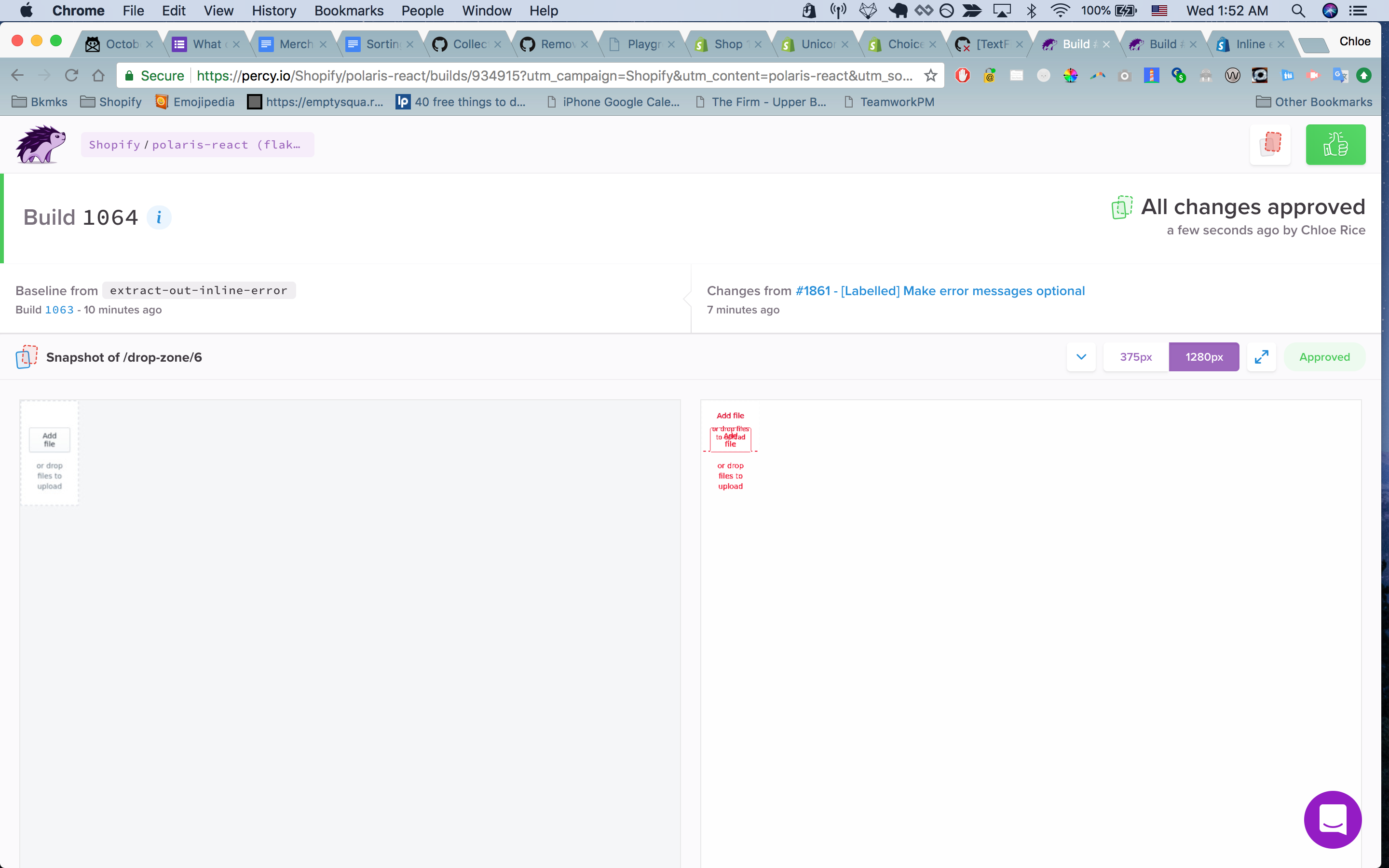Viewport: 1389px width, 868px height.
Task: Switch to the Playgr browser tab
Action: click(641, 44)
